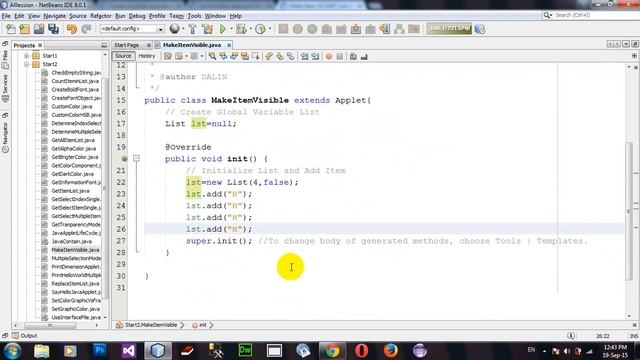The width and height of the screenshot is (640, 360).
Task: Click the init breadcrumb item
Action: click(x=200, y=325)
